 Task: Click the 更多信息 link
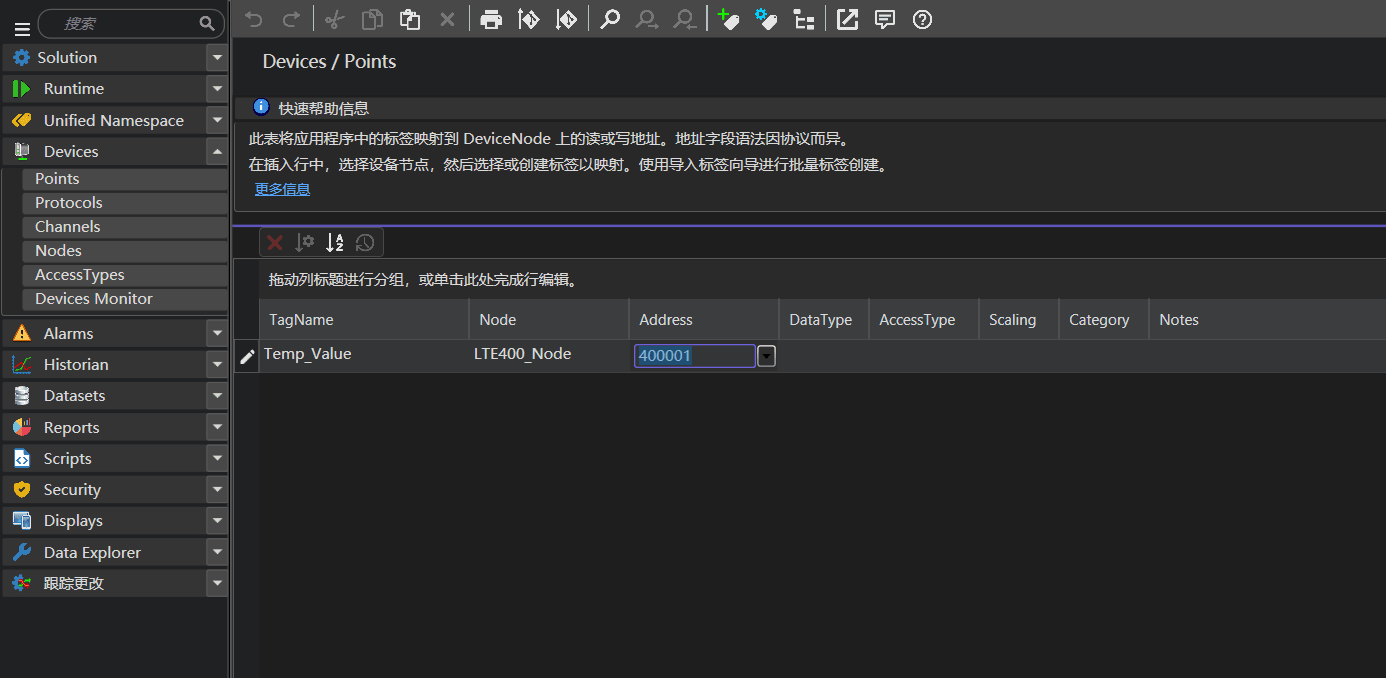[282, 189]
